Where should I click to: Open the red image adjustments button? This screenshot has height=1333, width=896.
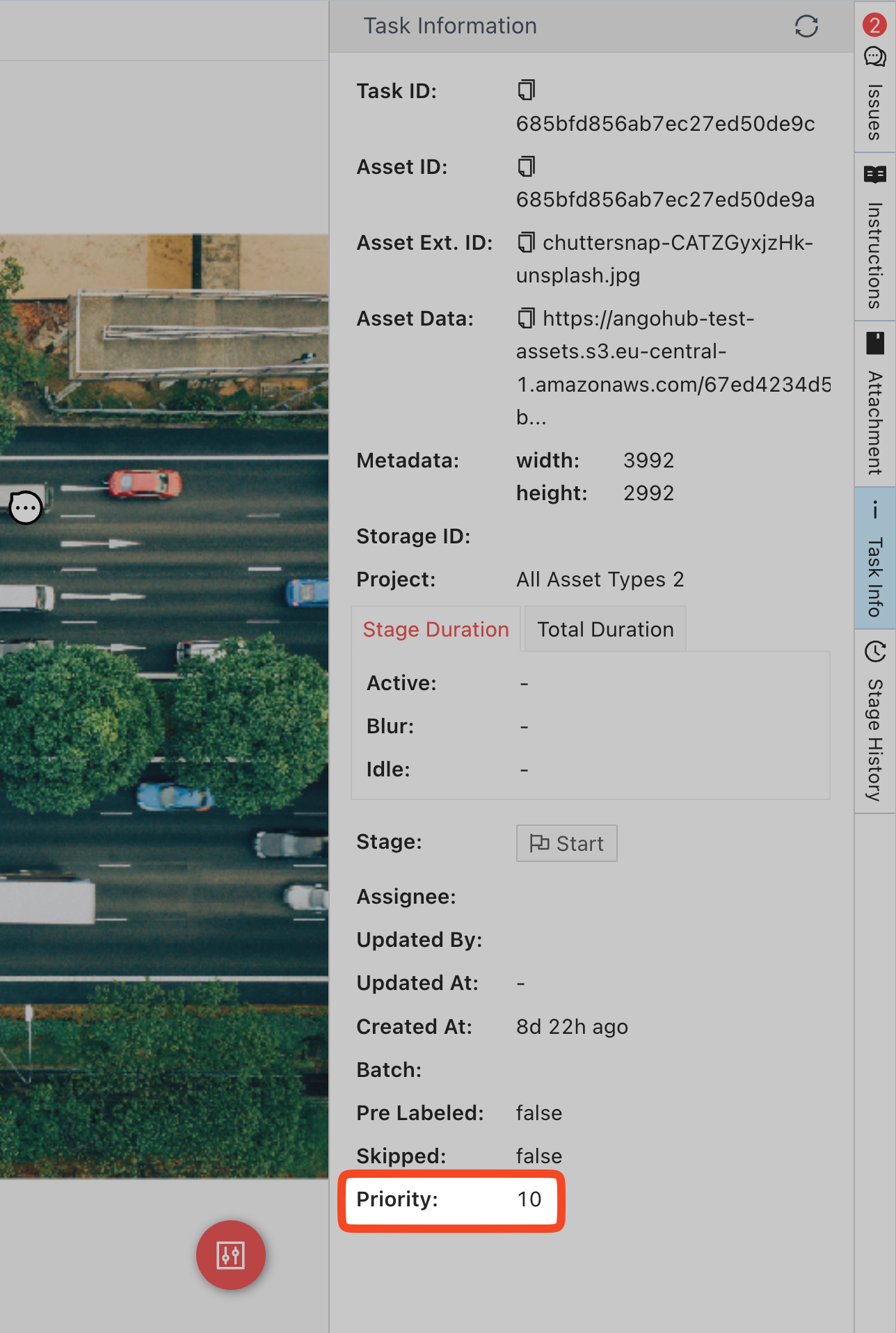[230, 1254]
